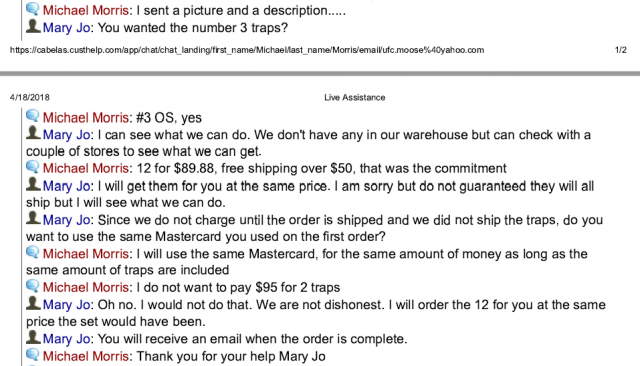Click the cabelas.custhelp.com footer URL
This screenshot has width=640, height=366.
point(247,50)
